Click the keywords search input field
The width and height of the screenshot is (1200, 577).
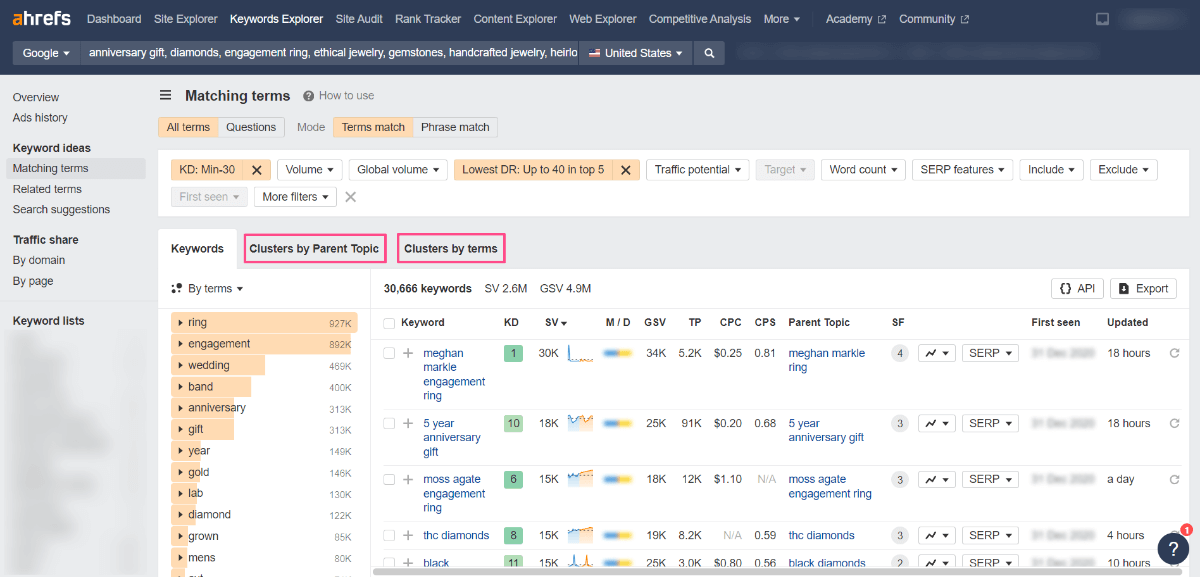coord(330,53)
